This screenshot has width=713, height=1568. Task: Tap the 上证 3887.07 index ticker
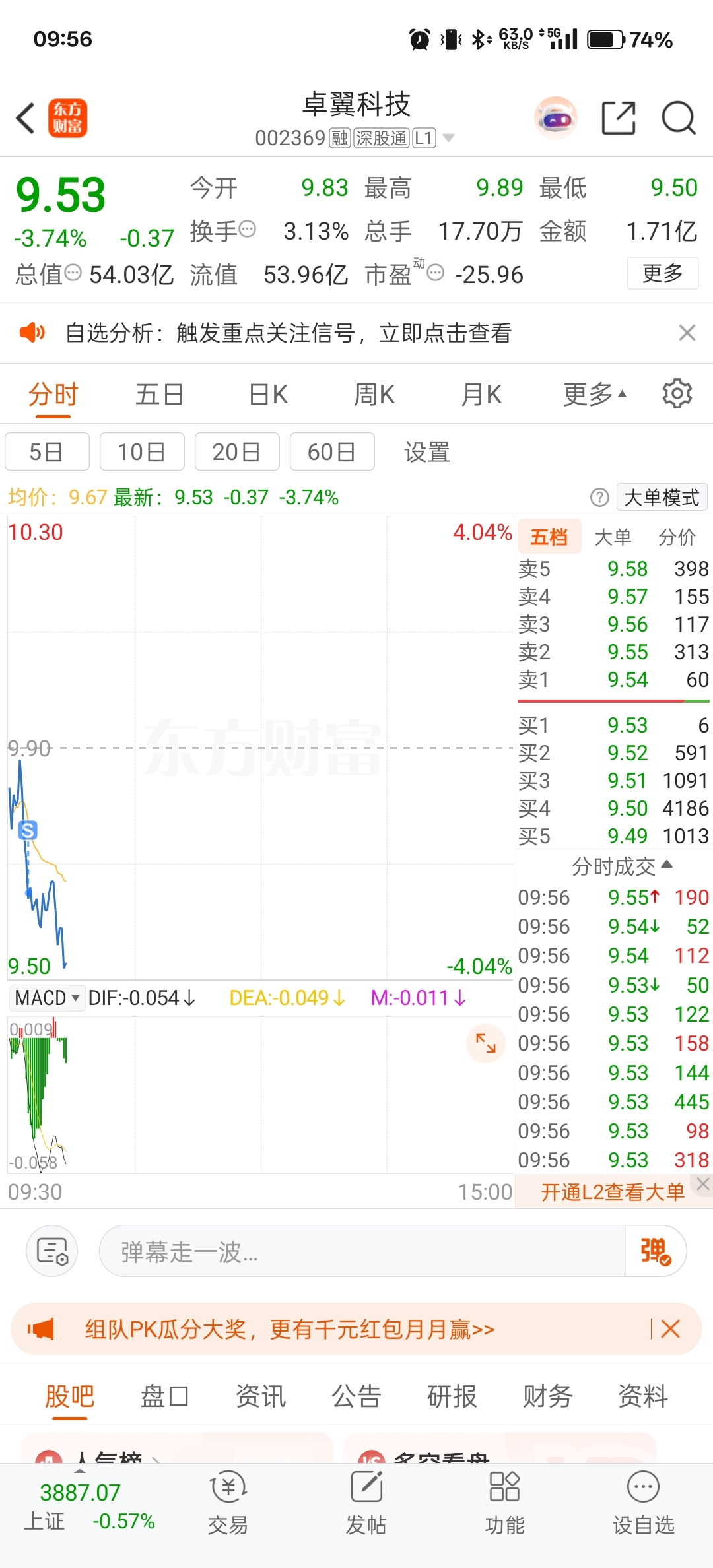coord(89,1507)
